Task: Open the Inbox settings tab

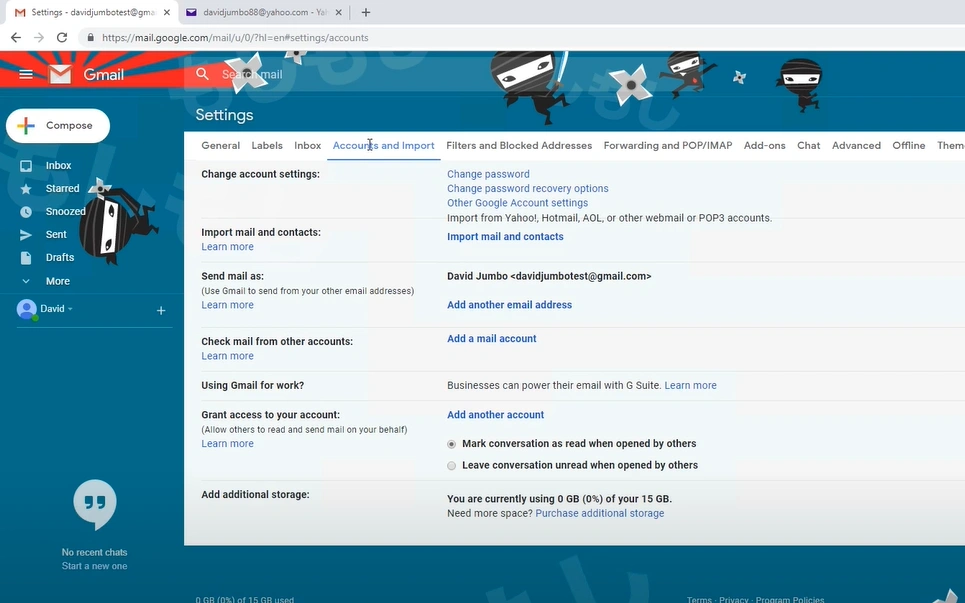Action: coord(308,146)
